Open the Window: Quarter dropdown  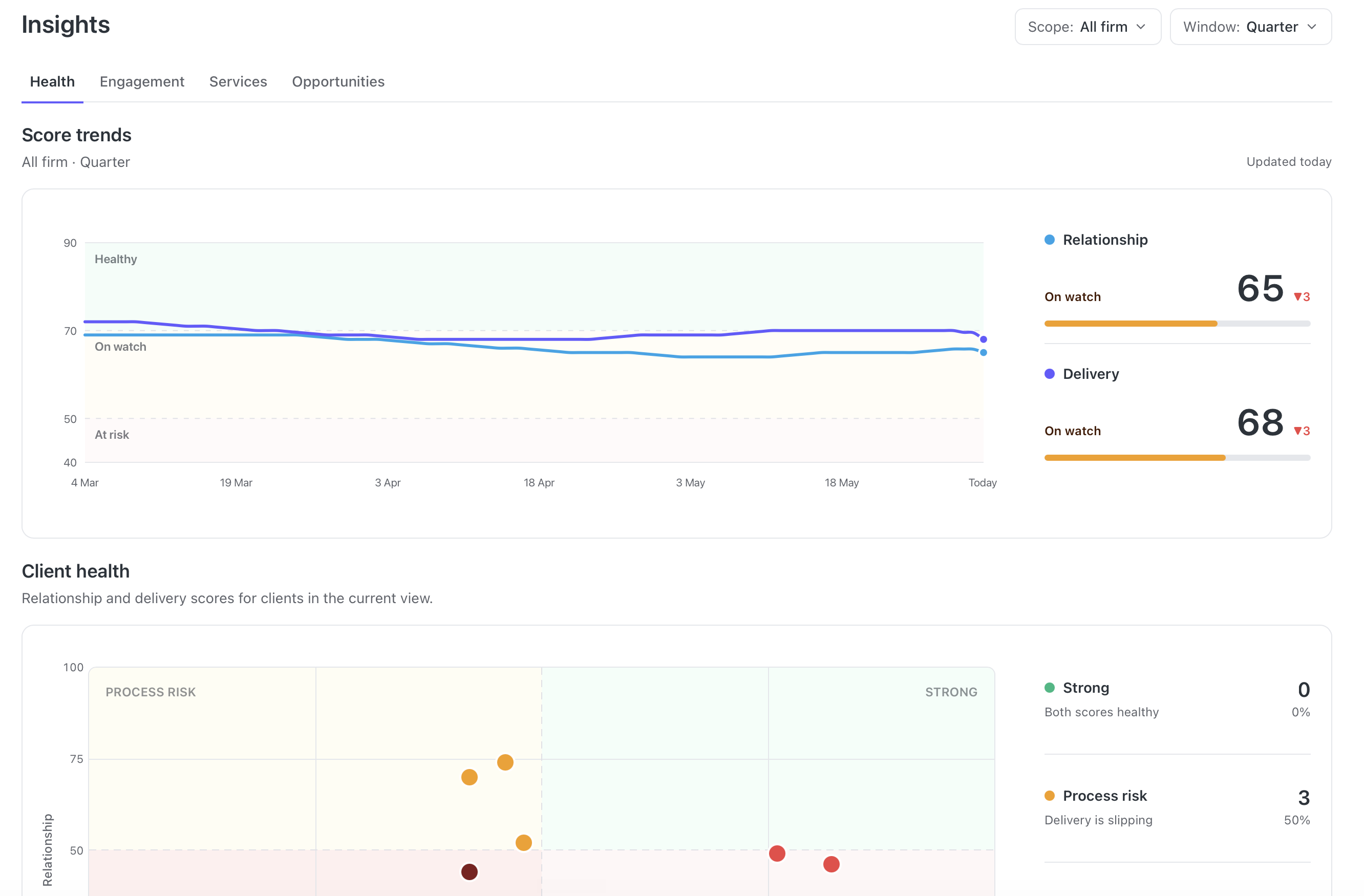click(1250, 27)
